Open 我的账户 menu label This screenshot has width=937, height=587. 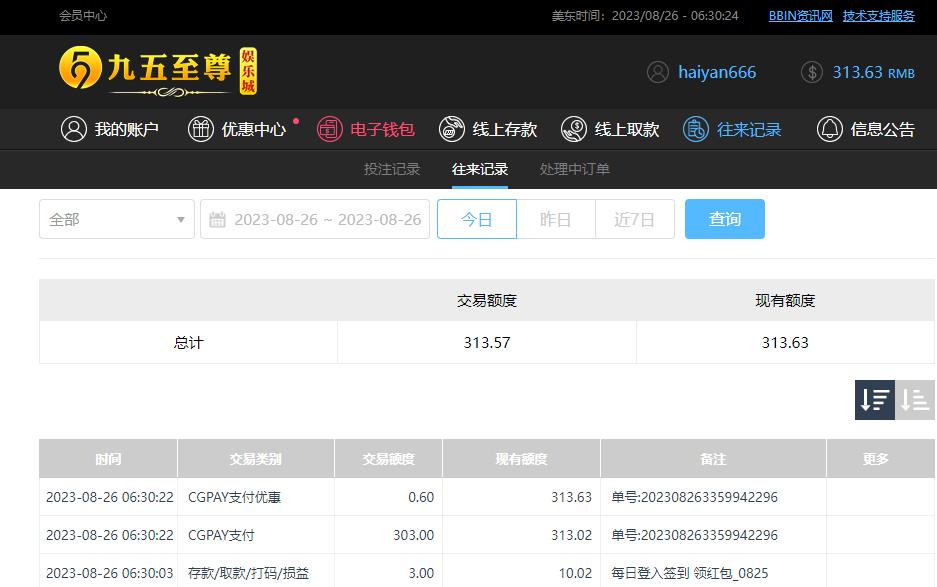[126, 129]
